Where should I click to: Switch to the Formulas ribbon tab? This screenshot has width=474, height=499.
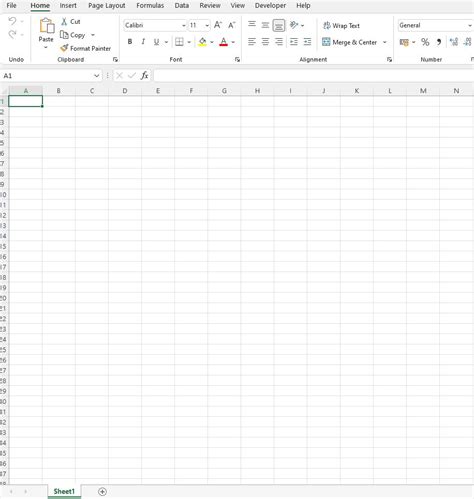pos(150,6)
